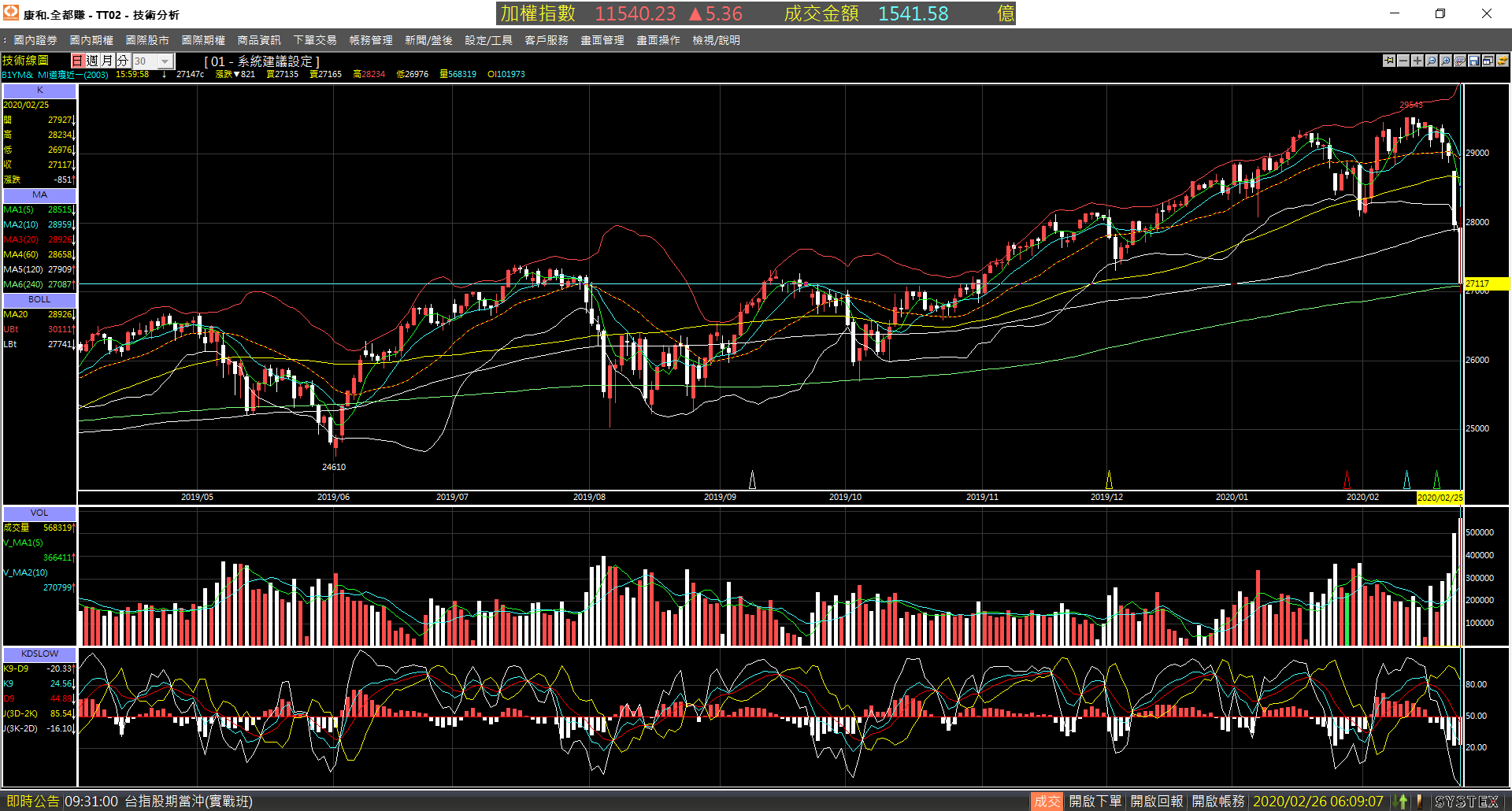Click the green connection arrows status icon
The image size is (1512, 811).
[1402, 802]
